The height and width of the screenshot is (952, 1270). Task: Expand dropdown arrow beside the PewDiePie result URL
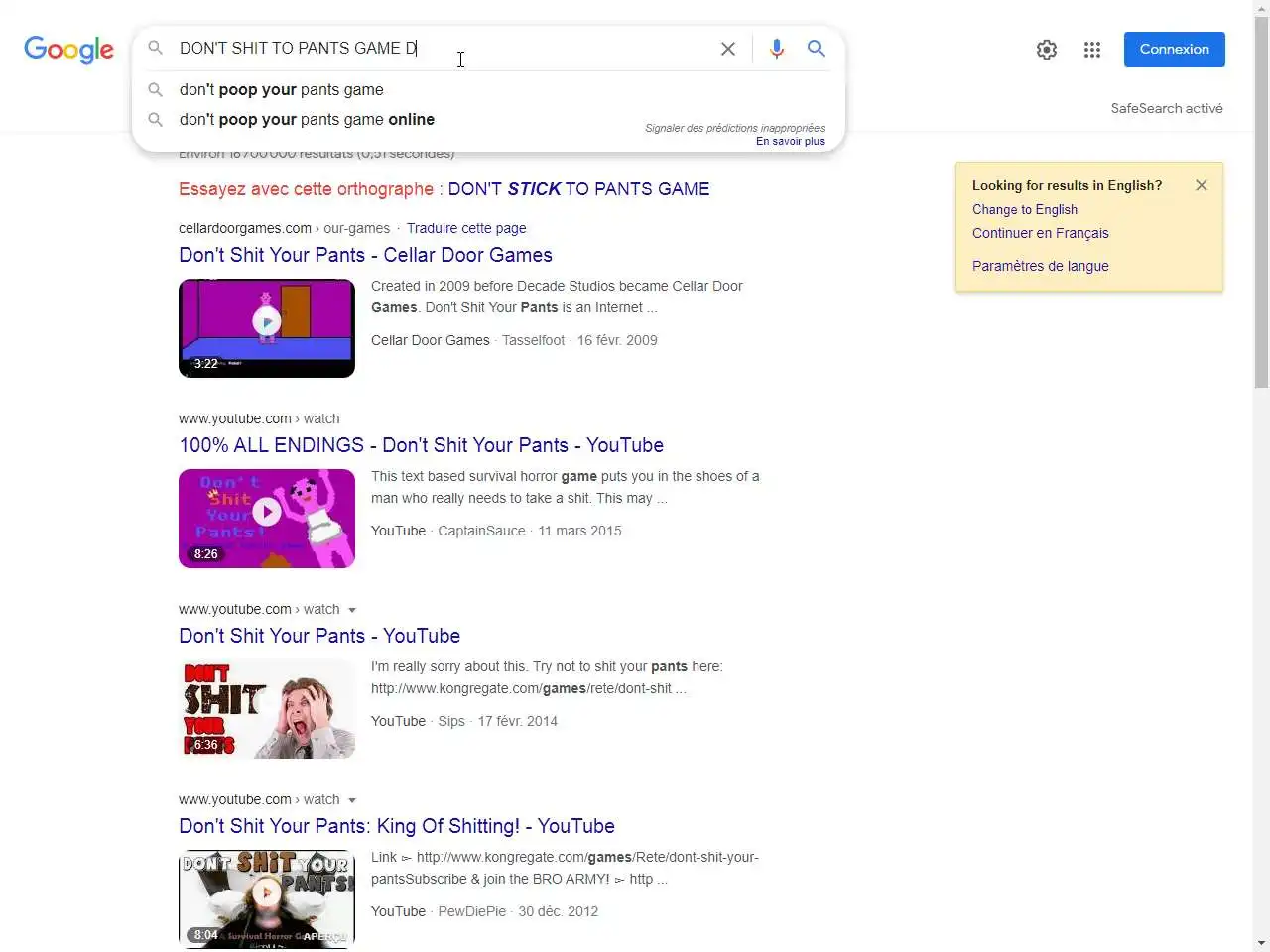pos(352,800)
